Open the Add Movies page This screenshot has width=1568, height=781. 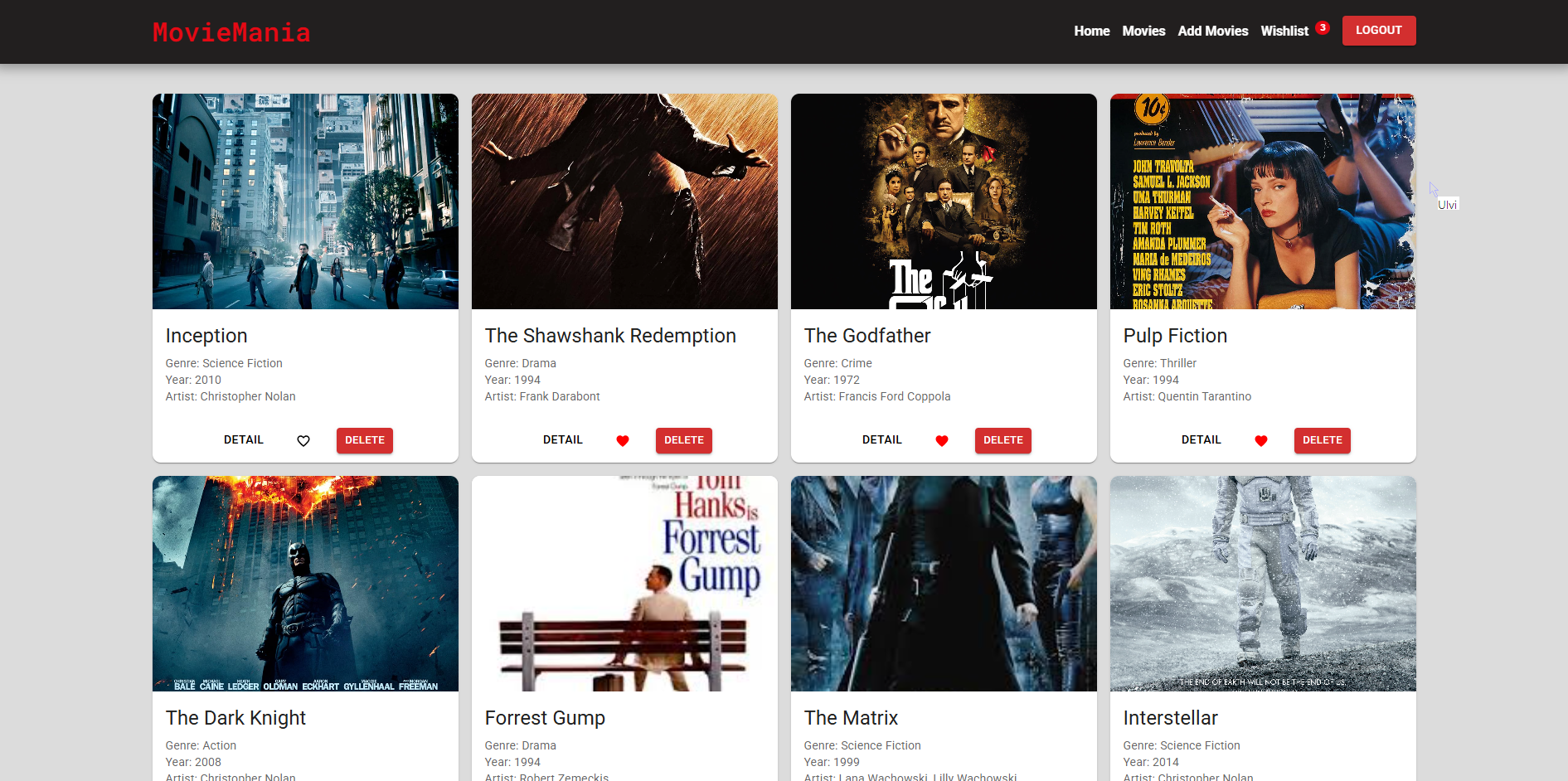(x=1212, y=31)
